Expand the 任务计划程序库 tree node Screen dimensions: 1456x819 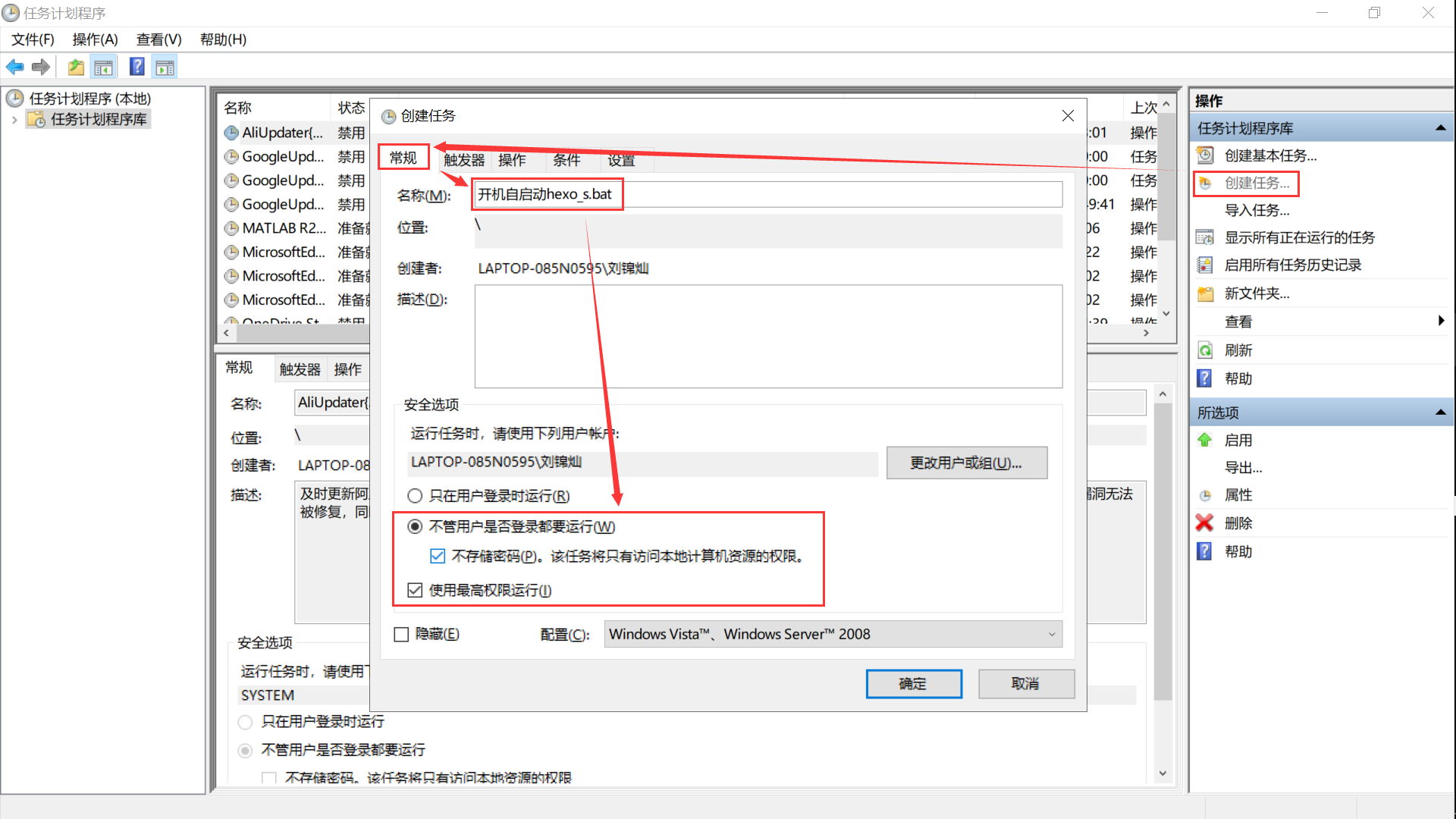tap(14, 120)
